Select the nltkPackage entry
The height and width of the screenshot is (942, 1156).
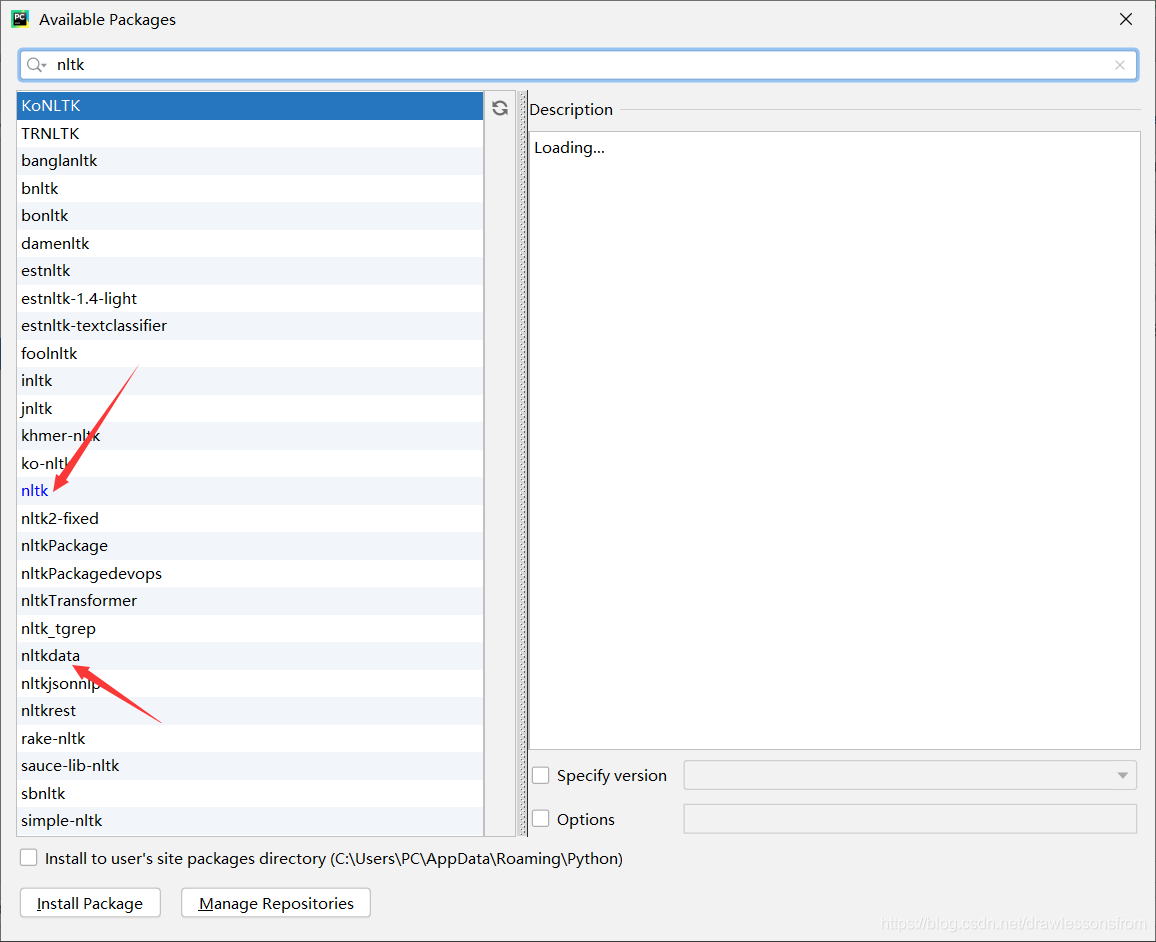250,546
